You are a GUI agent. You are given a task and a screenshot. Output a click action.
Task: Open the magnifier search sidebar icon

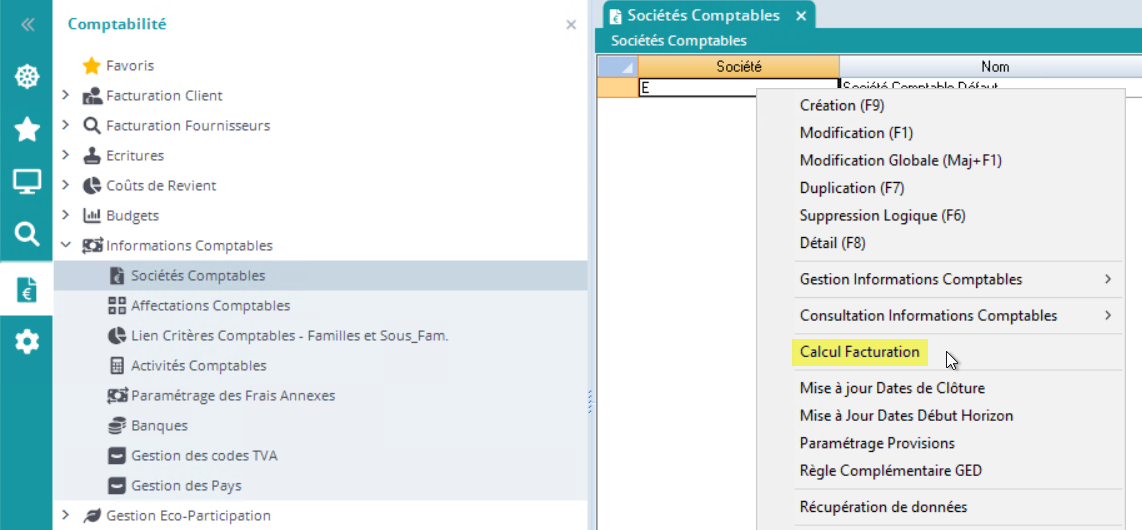tap(26, 234)
